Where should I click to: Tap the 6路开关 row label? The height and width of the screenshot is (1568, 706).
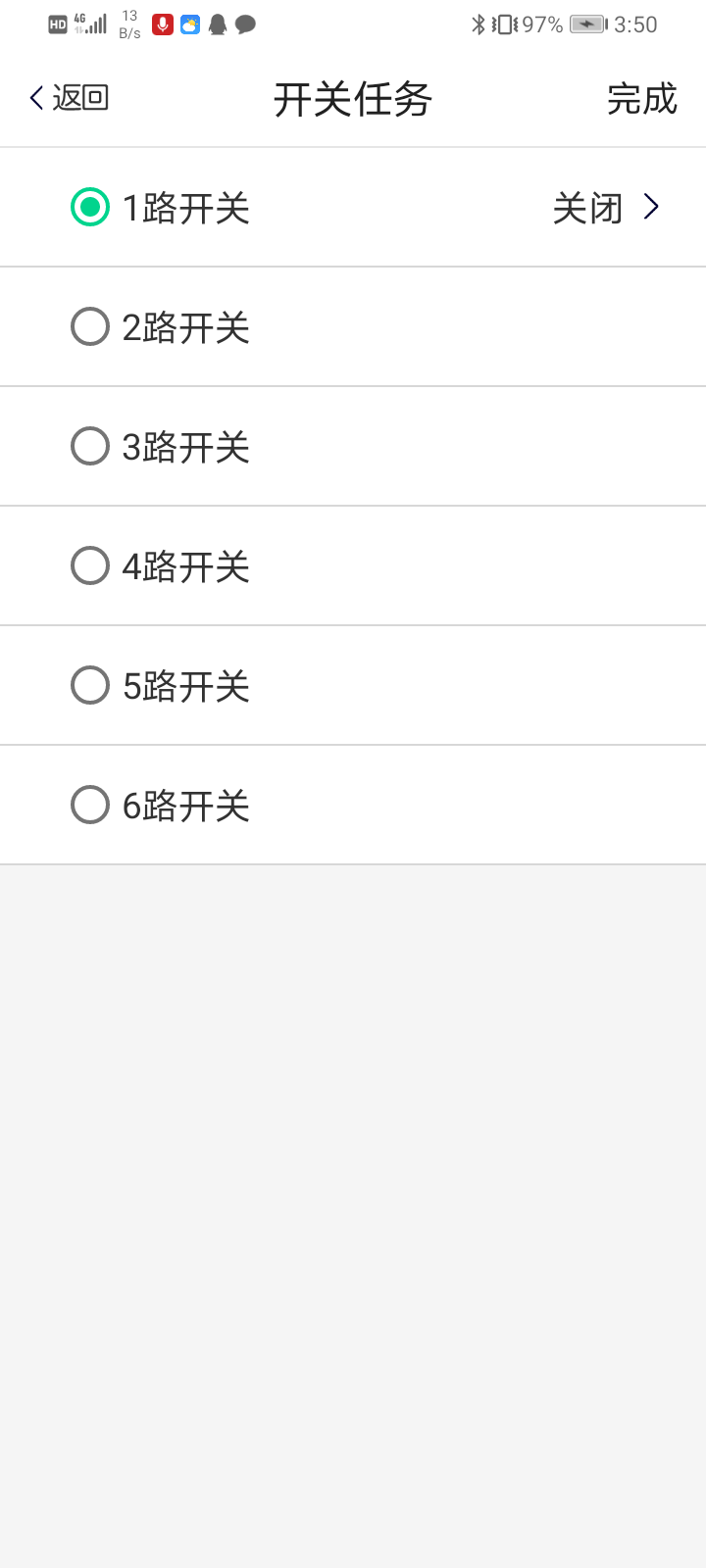[185, 806]
